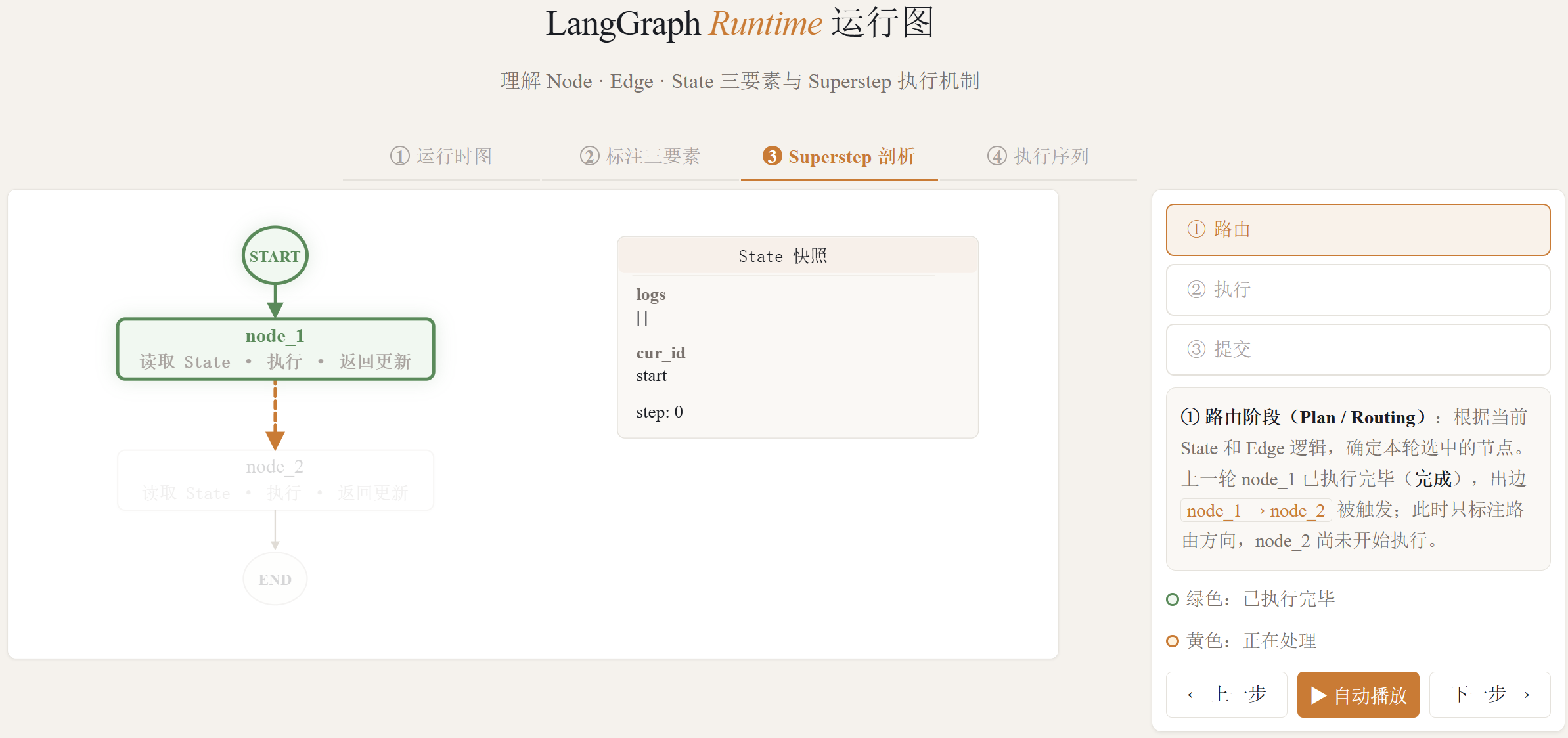Screen dimensions: 1568x738
Task: Go back with 上一步 button
Action: click(1226, 695)
